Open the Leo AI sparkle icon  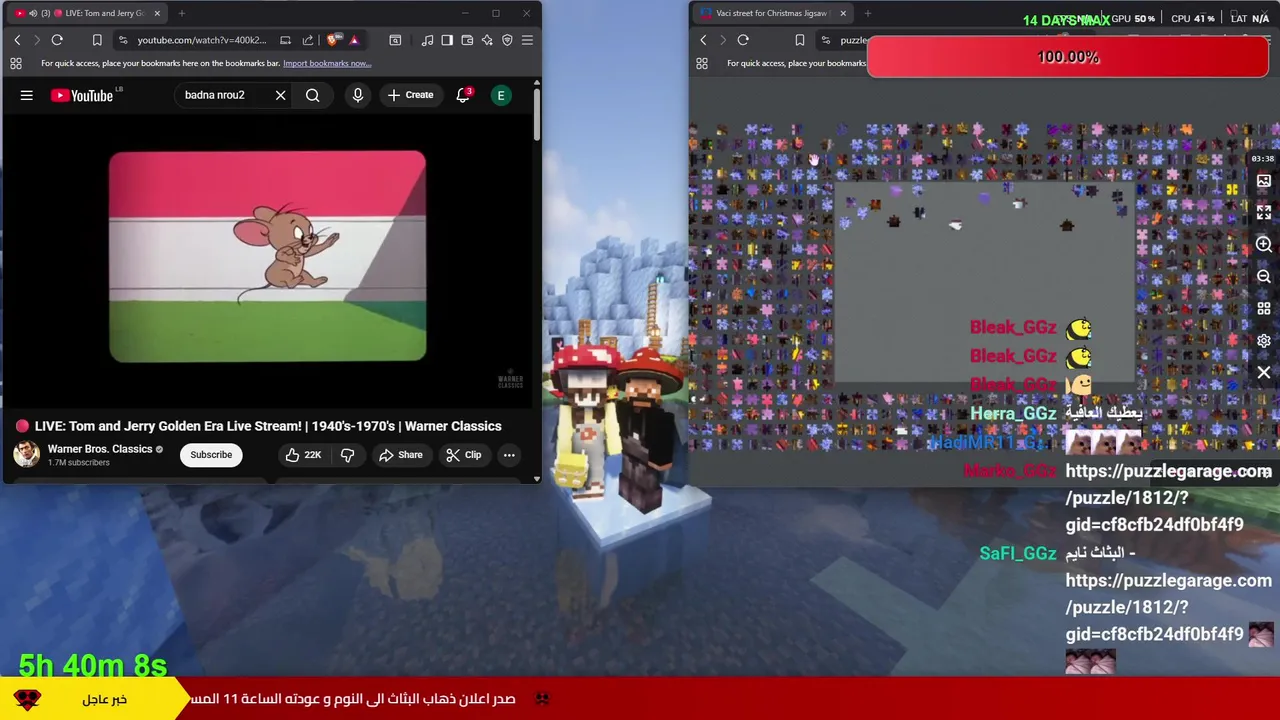pyautogui.click(x=487, y=40)
